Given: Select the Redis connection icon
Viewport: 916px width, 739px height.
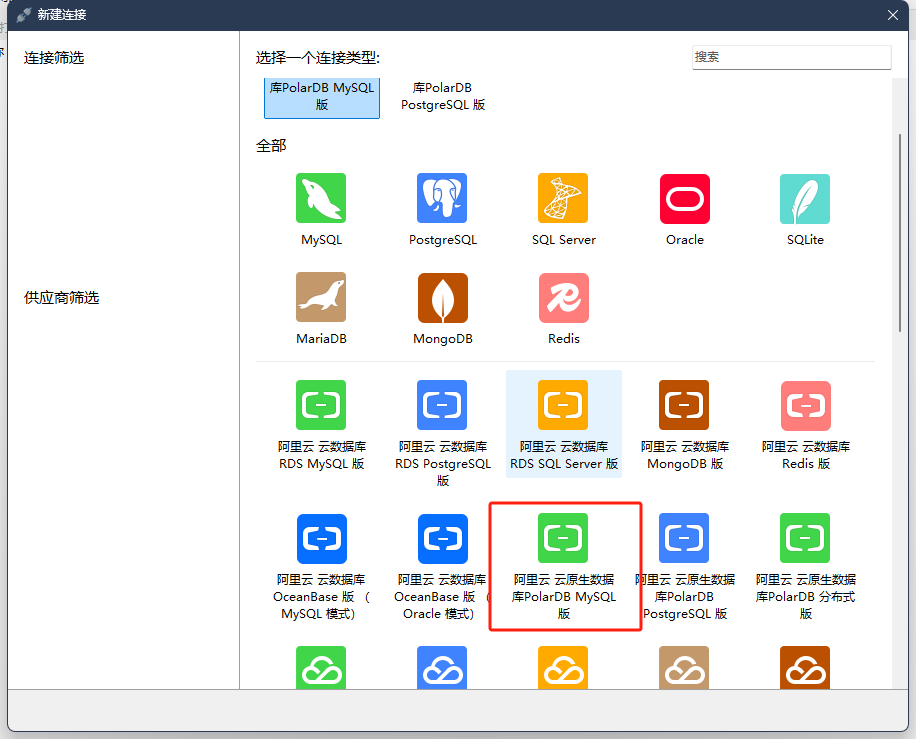Looking at the screenshot, I should coord(563,297).
